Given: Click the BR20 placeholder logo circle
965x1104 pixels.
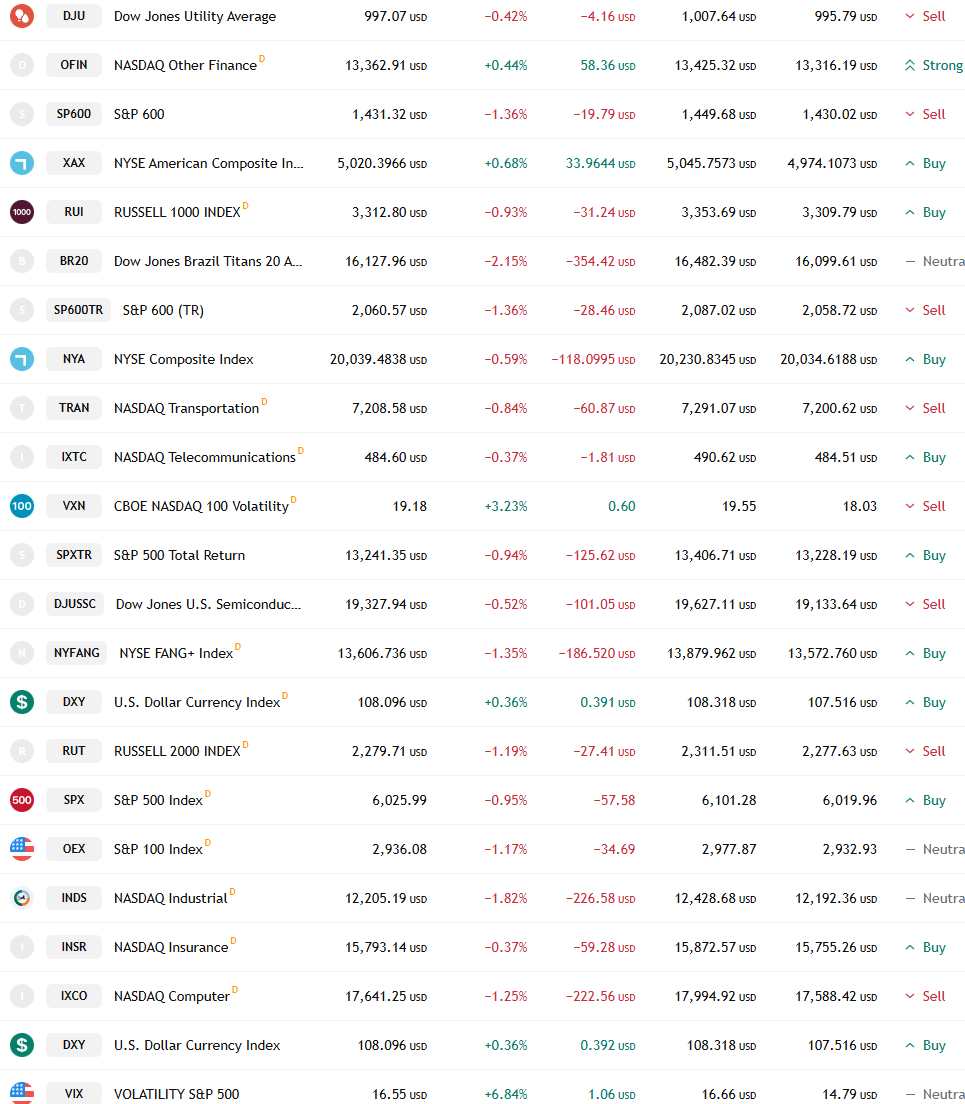Looking at the screenshot, I should [x=22, y=261].
